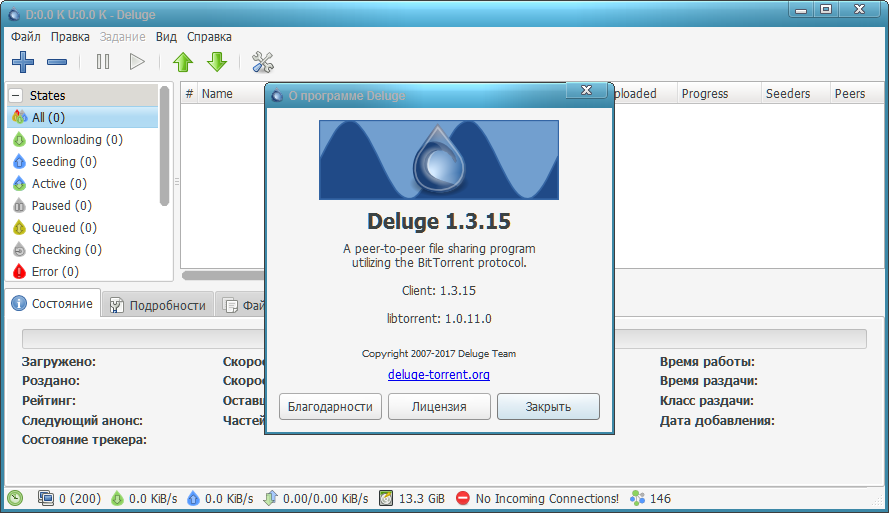
Task: Show Checking (0) torrents
Action: click(83, 250)
